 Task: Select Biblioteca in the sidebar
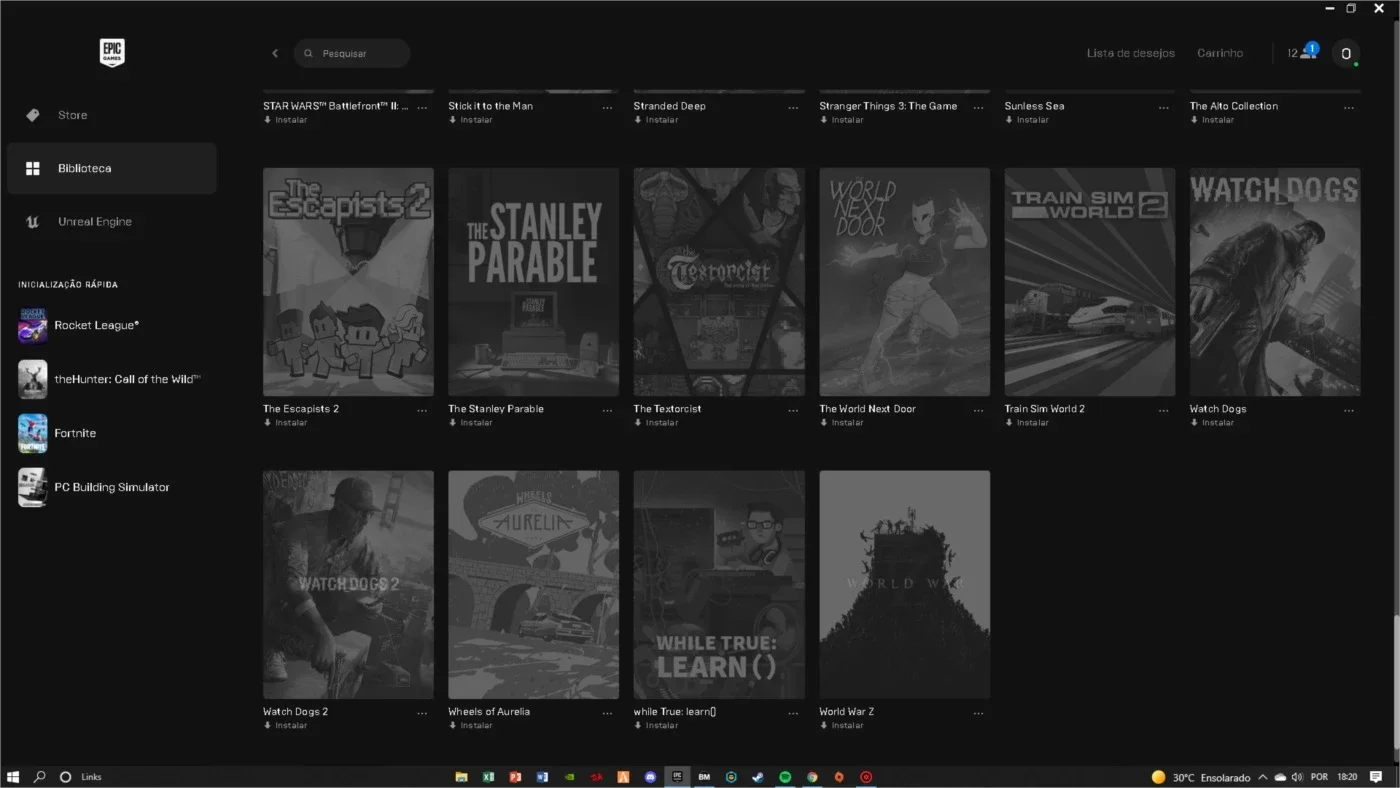click(112, 168)
